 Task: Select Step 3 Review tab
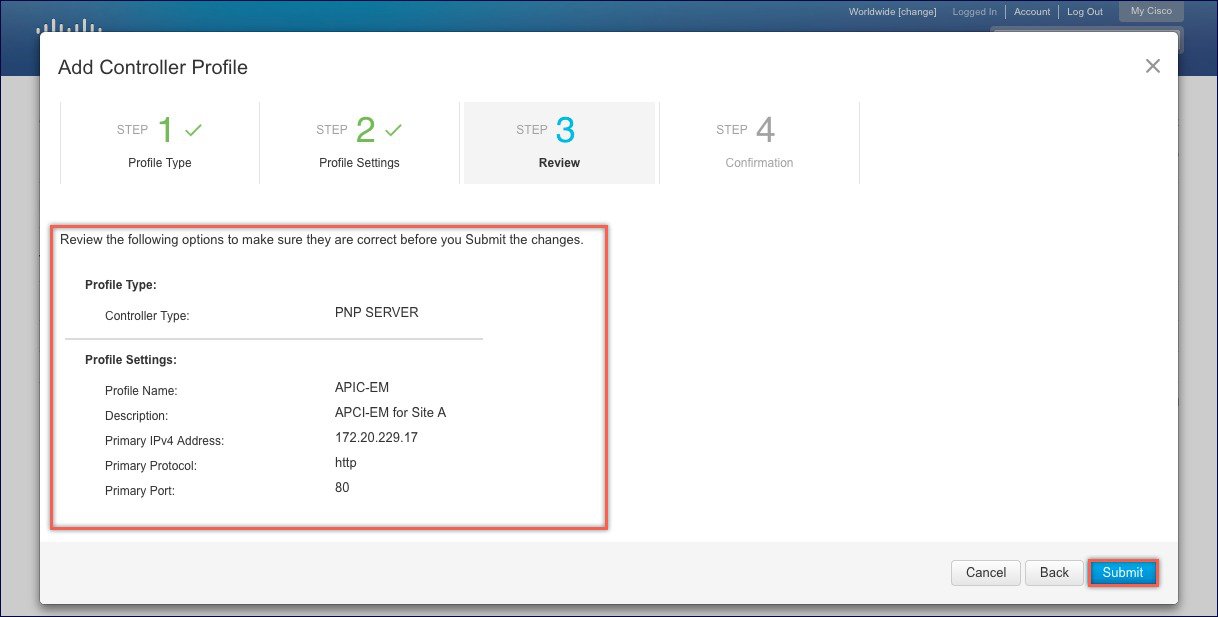[560, 143]
